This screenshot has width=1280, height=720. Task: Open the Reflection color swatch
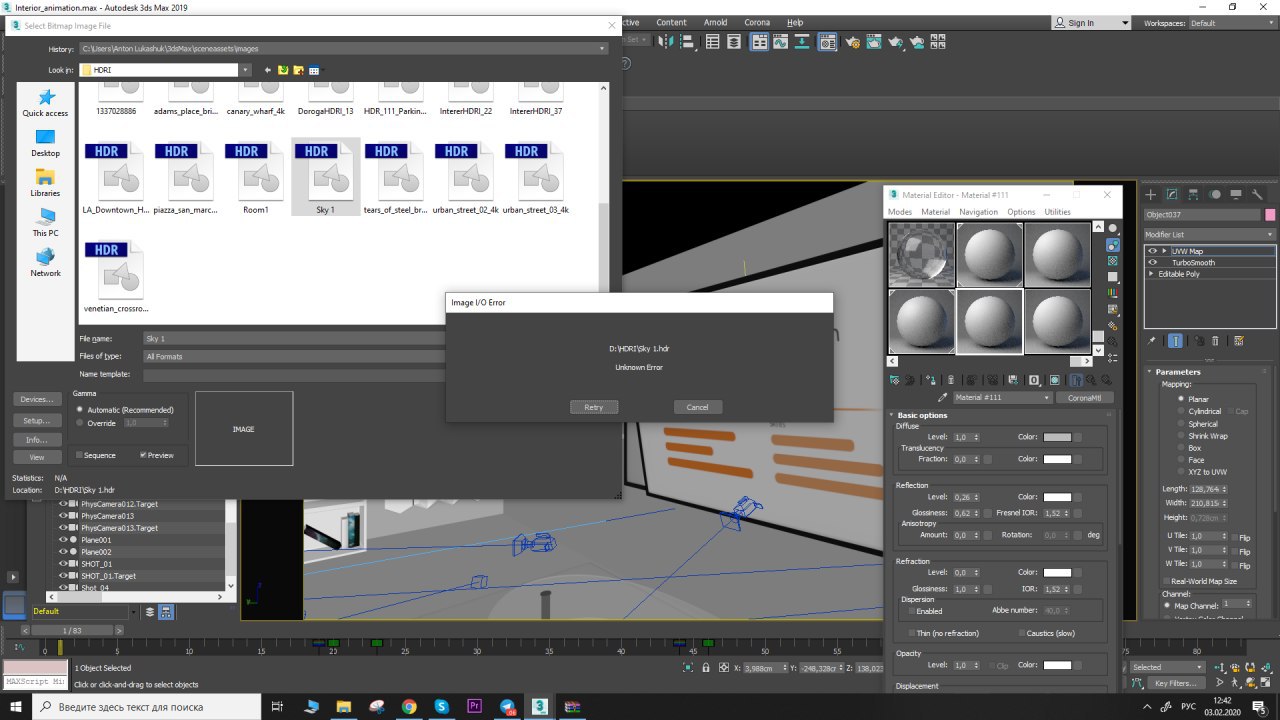tap(1057, 497)
